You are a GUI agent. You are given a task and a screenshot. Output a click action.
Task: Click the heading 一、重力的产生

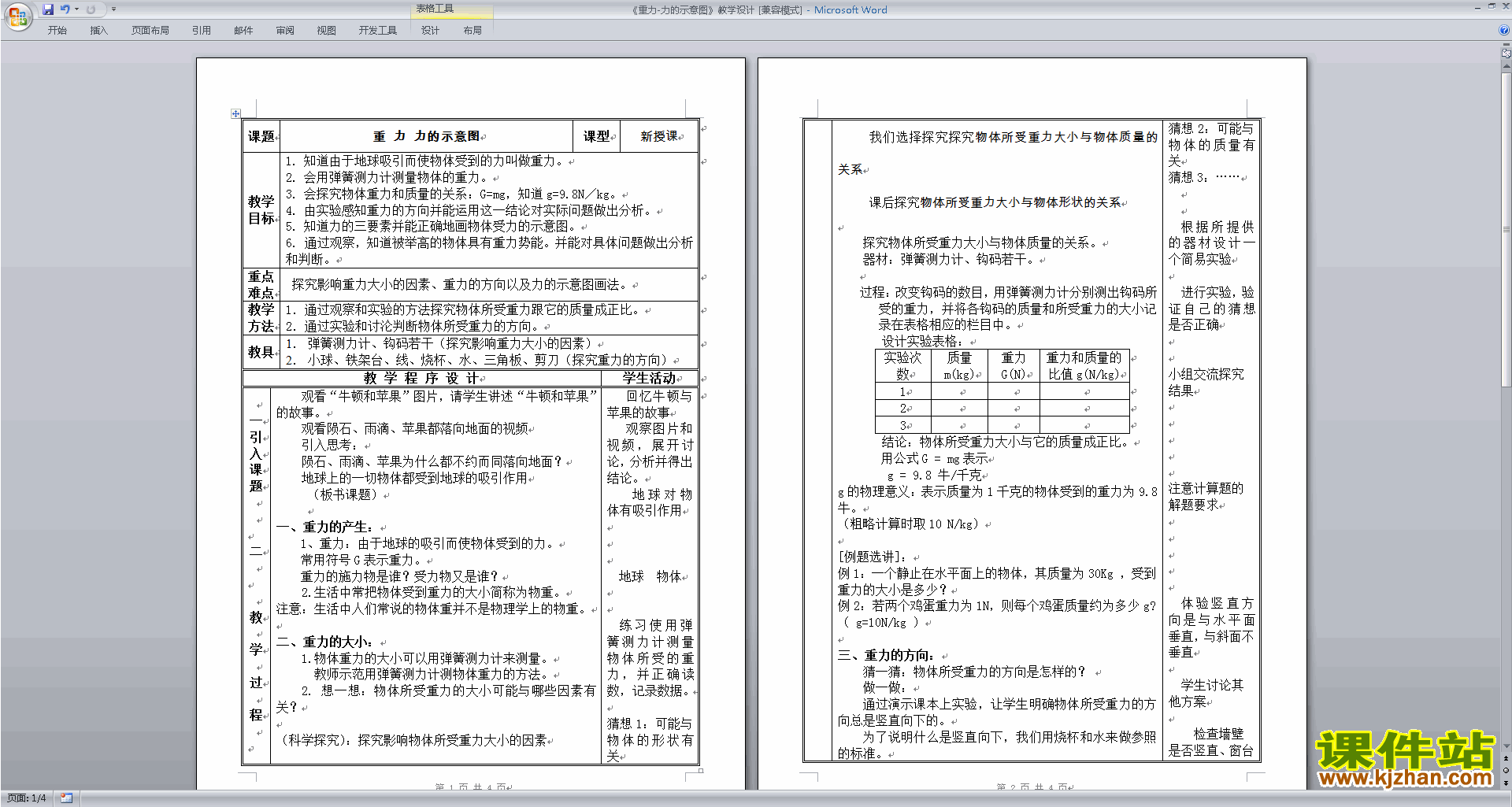[x=324, y=527]
